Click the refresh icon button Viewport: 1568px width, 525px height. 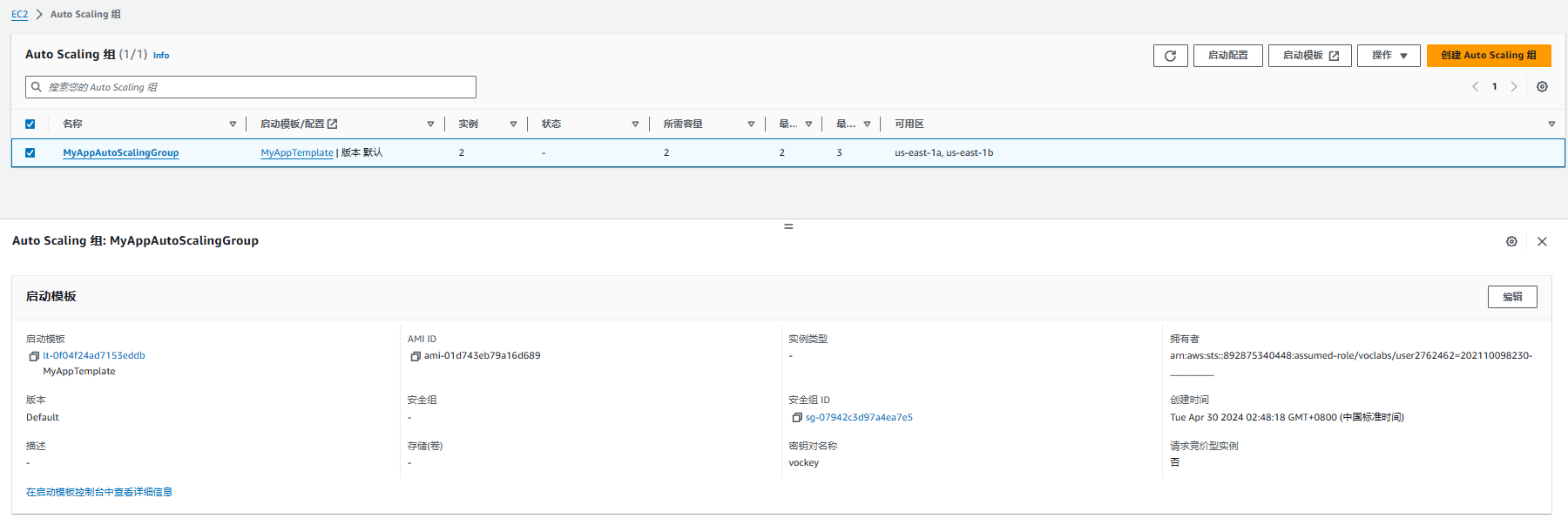point(1170,56)
